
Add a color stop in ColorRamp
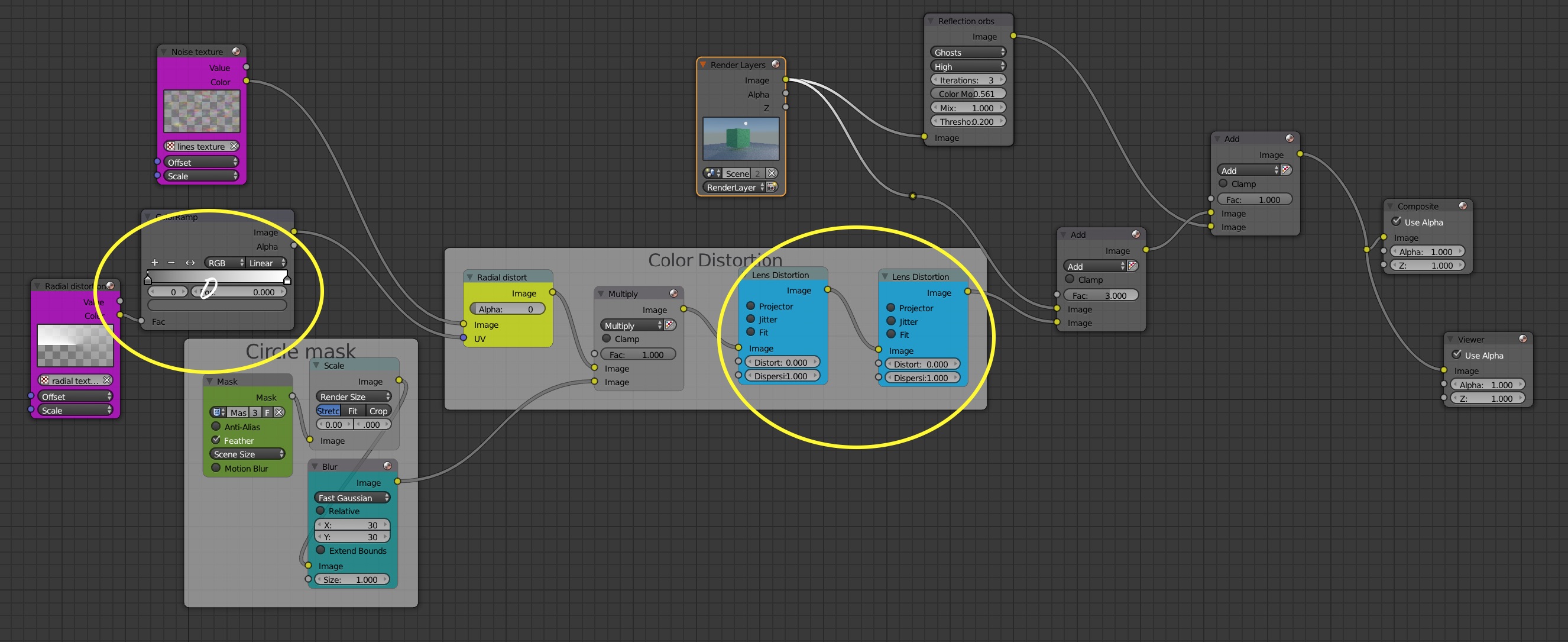pyautogui.click(x=154, y=263)
